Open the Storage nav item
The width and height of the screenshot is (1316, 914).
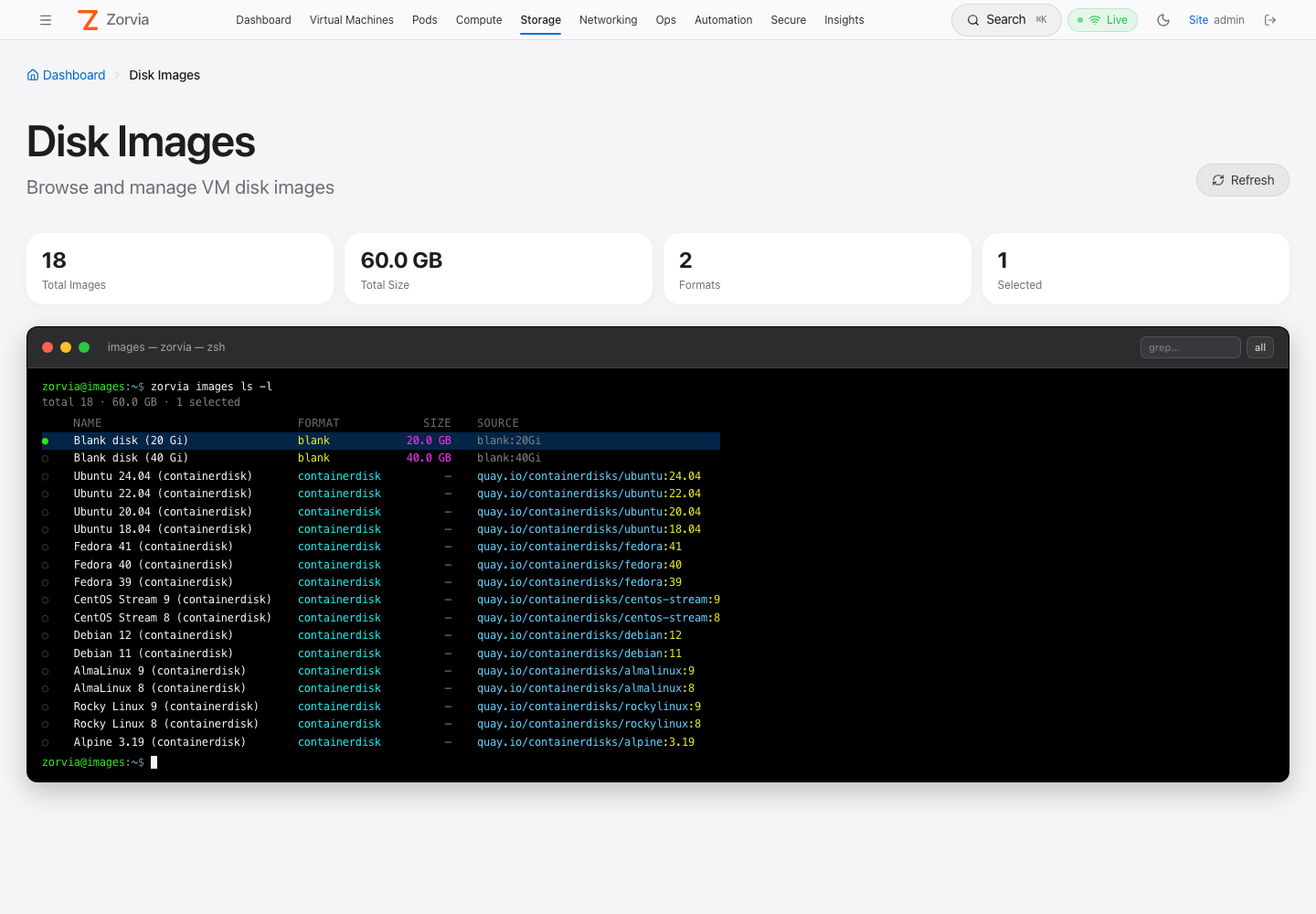(x=541, y=20)
